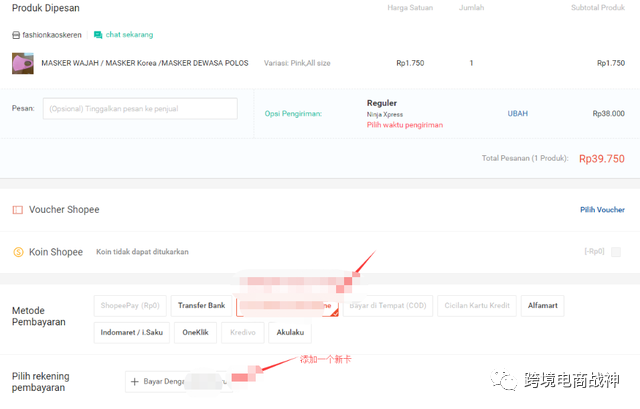640x409 pixels.
Task: Click the Koin Shopee coin icon
Action: tap(18, 252)
